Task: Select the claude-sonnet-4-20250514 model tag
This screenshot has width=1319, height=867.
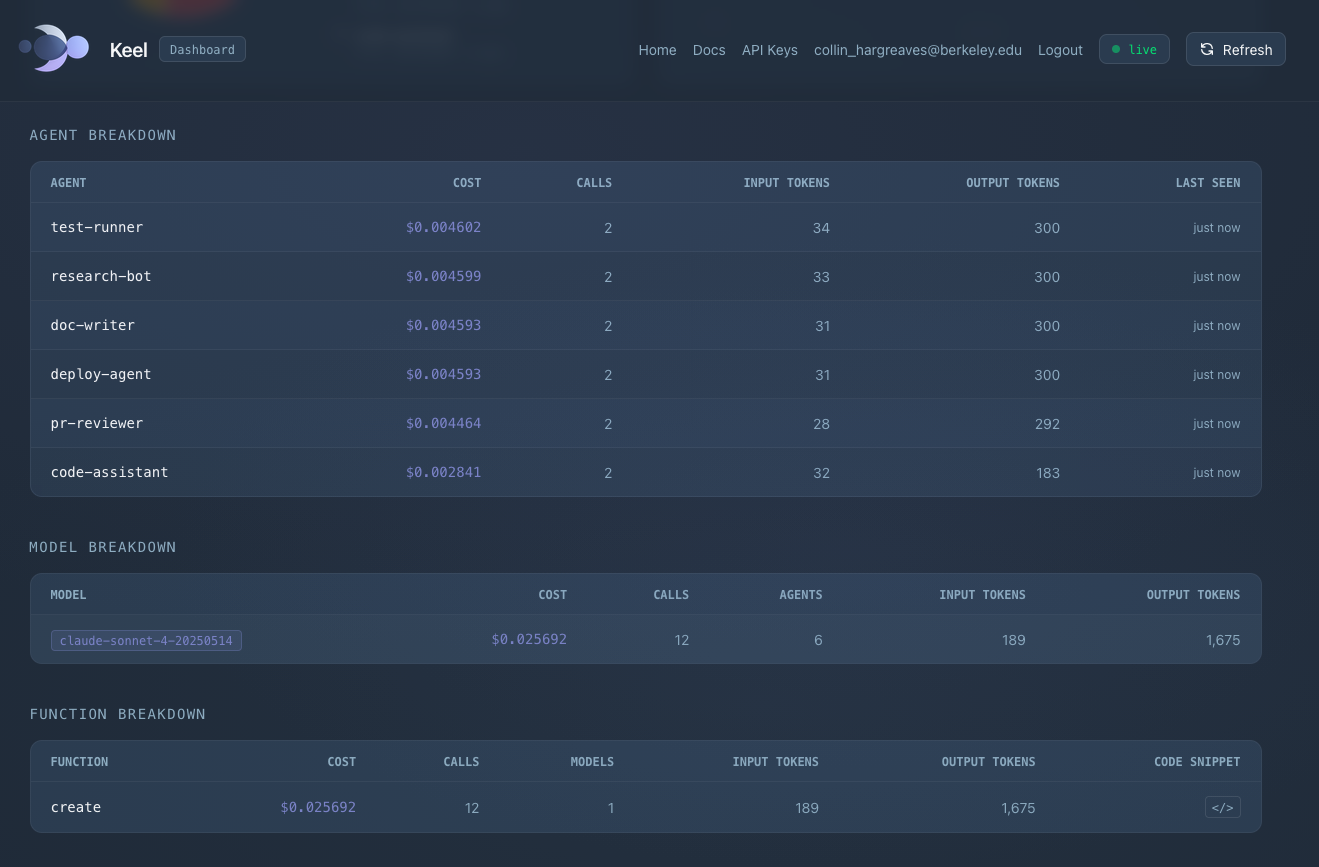Action: tap(146, 640)
